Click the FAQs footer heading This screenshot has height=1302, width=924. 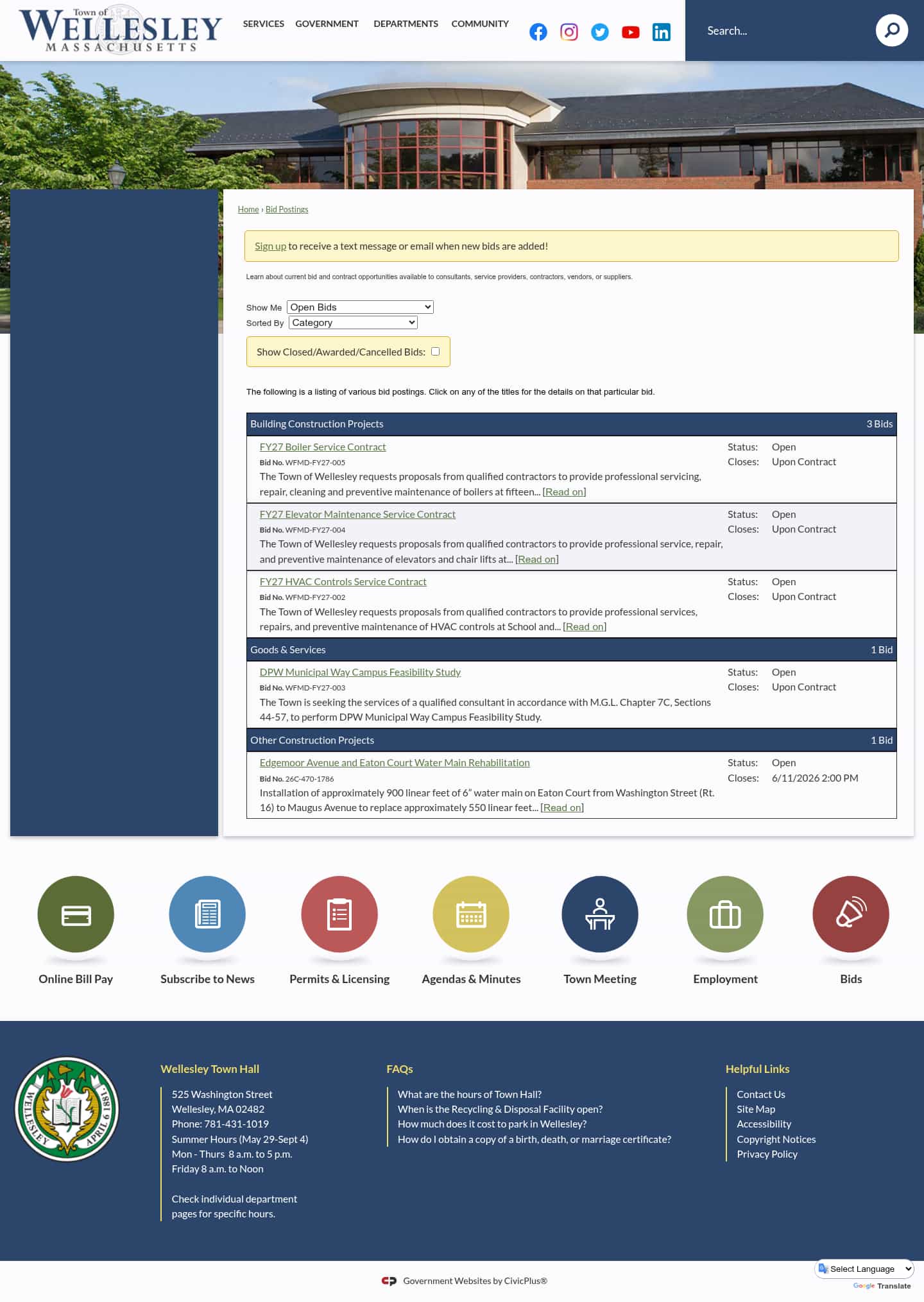tap(400, 1069)
